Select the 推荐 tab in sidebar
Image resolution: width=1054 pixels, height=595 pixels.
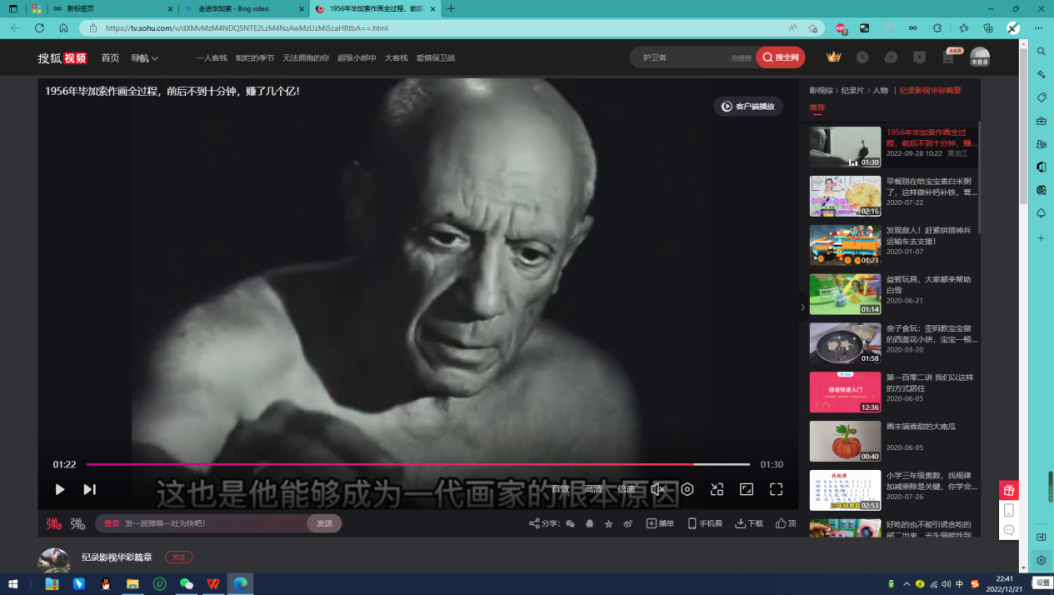[817, 107]
